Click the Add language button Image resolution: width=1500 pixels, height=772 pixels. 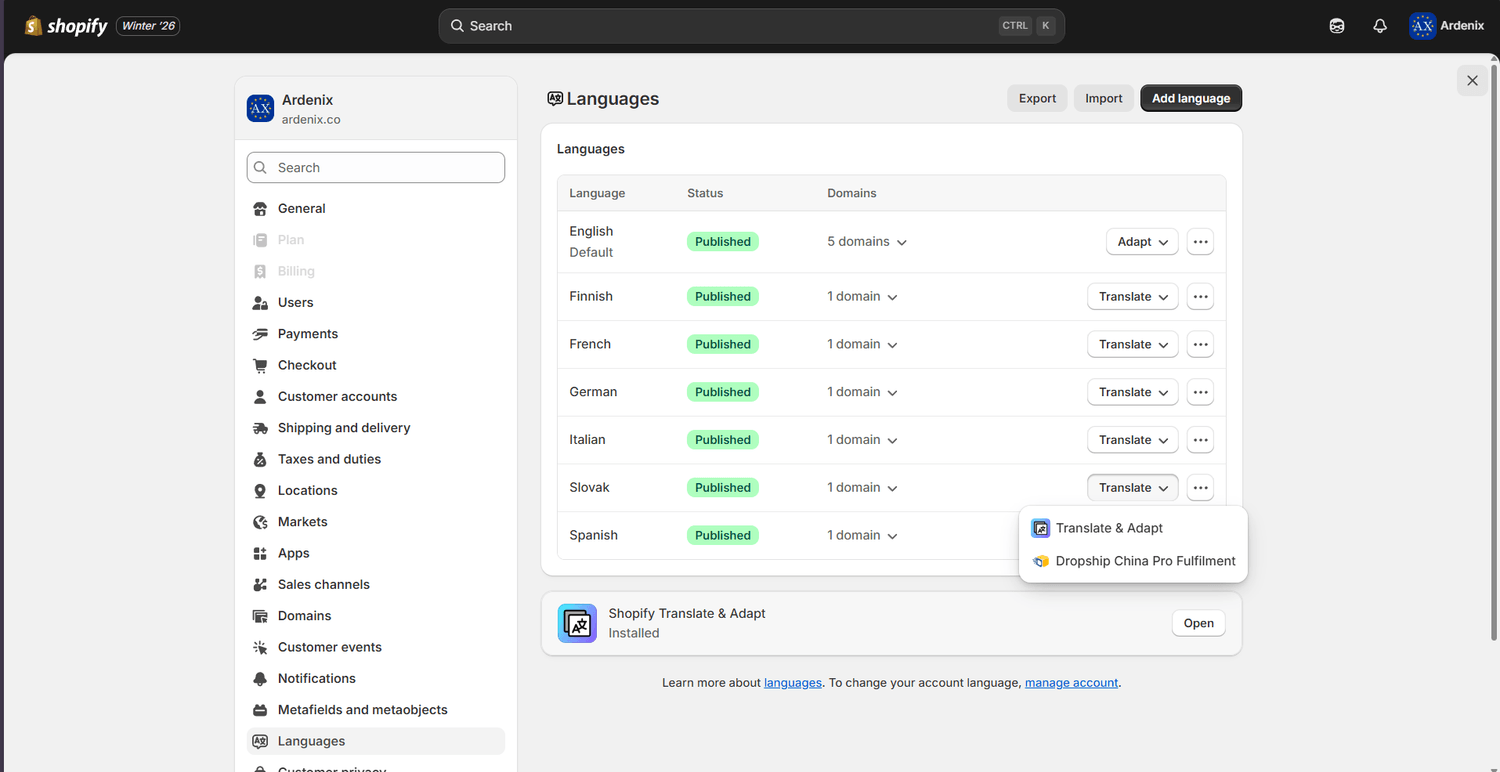pos(1191,98)
